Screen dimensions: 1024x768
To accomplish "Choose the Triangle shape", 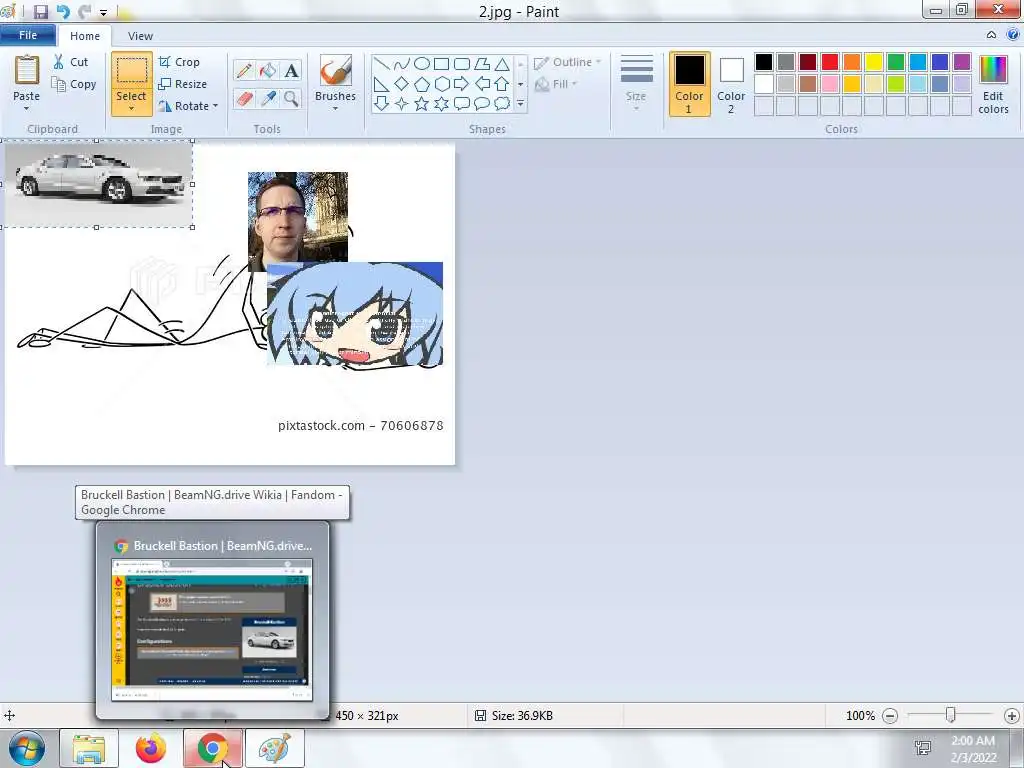I will point(502,63).
